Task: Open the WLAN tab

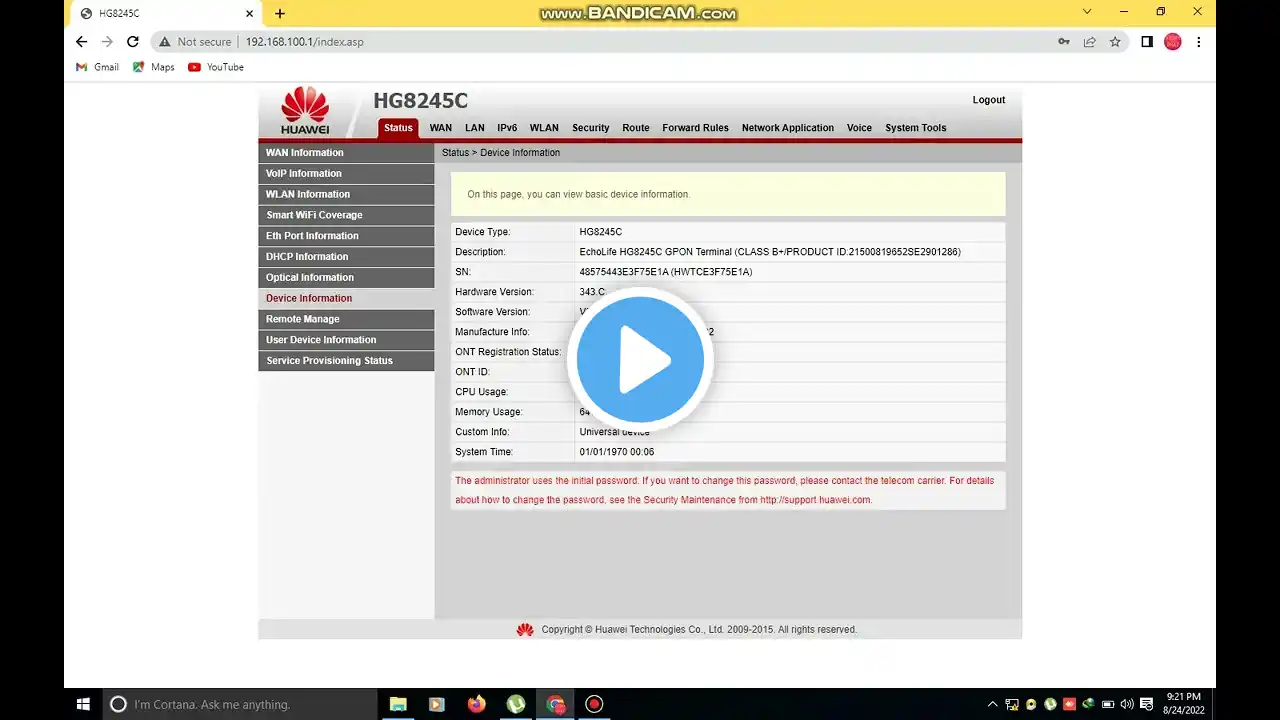Action: [544, 128]
